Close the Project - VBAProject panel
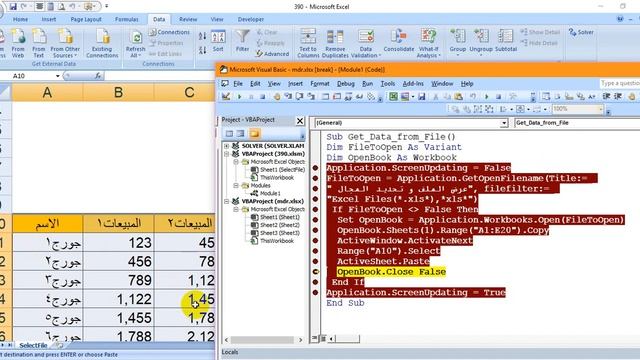The image size is (640, 360). (300, 120)
